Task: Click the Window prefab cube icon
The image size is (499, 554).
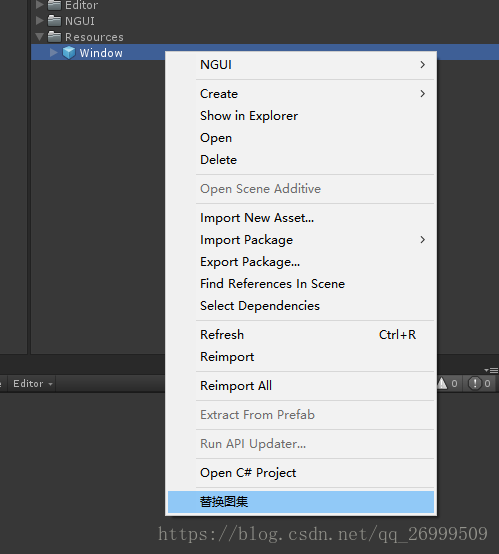Action: point(69,53)
